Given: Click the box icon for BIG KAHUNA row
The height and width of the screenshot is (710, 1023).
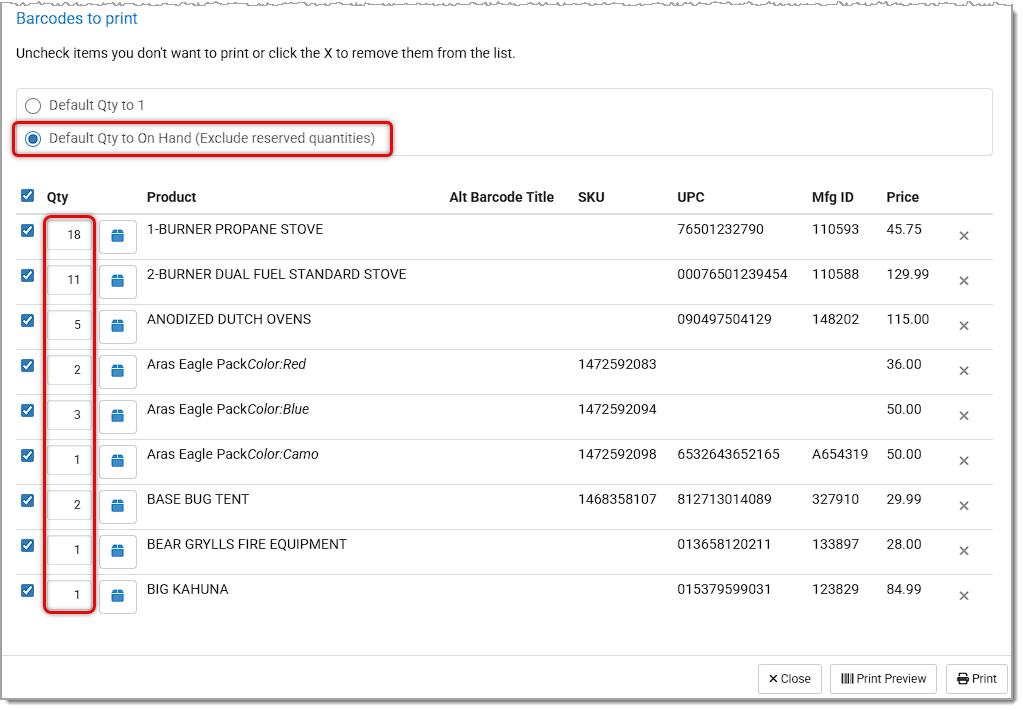Looking at the screenshot, I should (117, 596).
